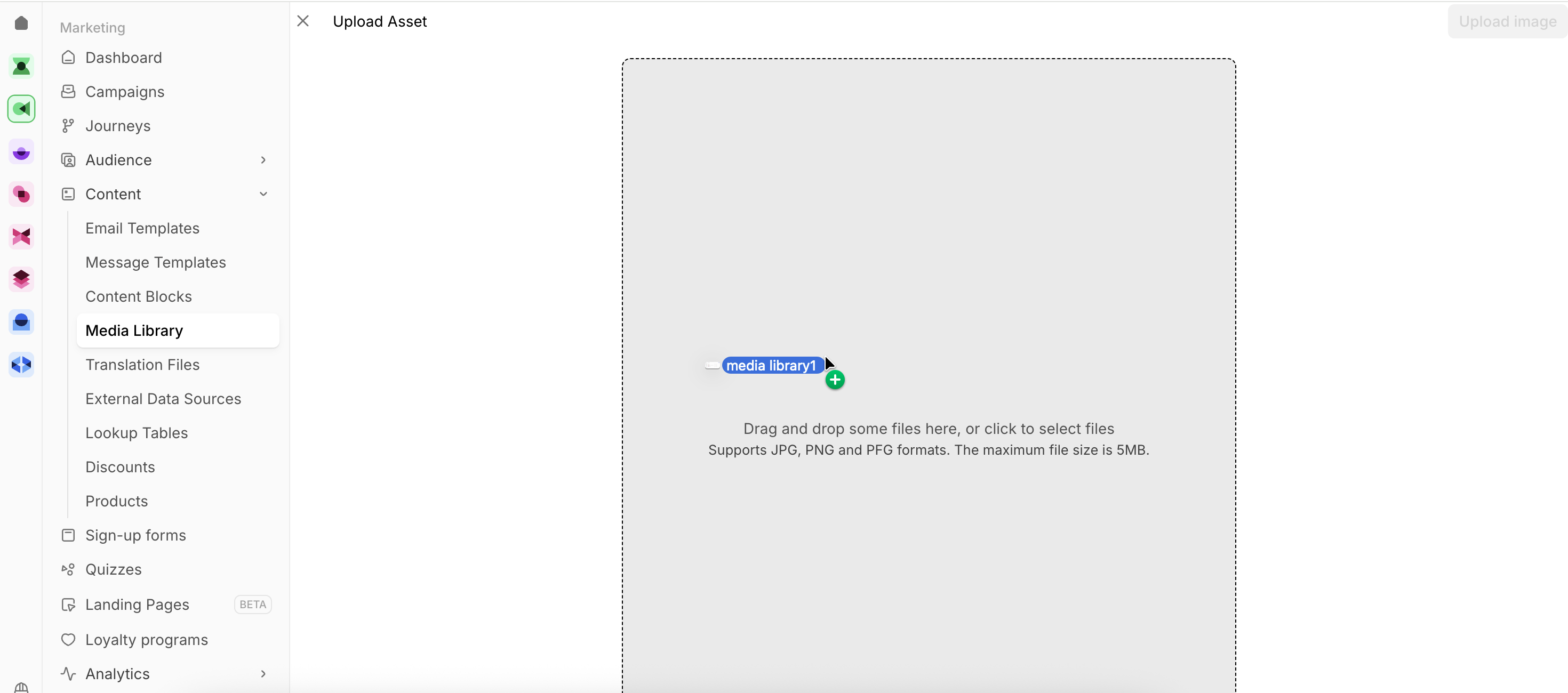
Task: Open Email Templates in sidebar
Action: [x=142, y=228]
